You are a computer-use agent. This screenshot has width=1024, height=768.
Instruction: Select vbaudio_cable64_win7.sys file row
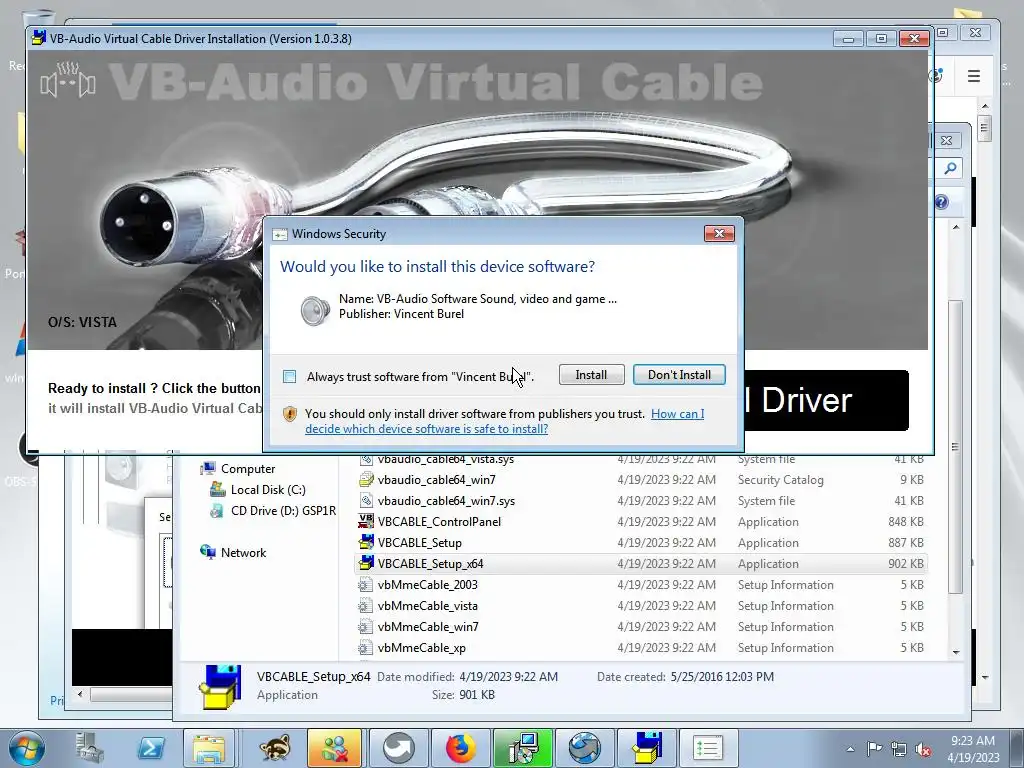click(x=640, y=501)
